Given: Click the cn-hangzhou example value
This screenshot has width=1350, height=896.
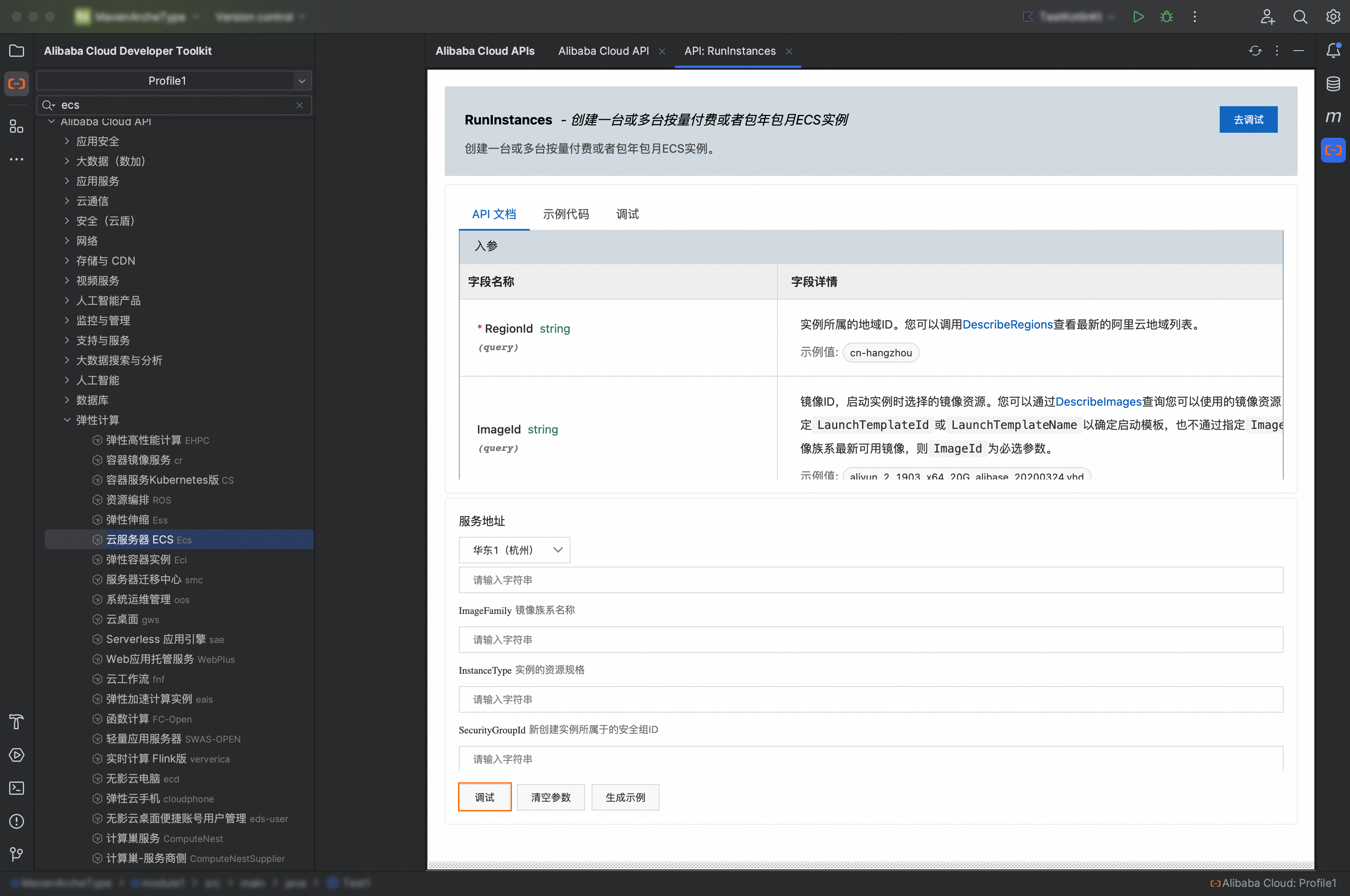Looking at the screenshot, I should pyautogui.click(x=881, y=353).
